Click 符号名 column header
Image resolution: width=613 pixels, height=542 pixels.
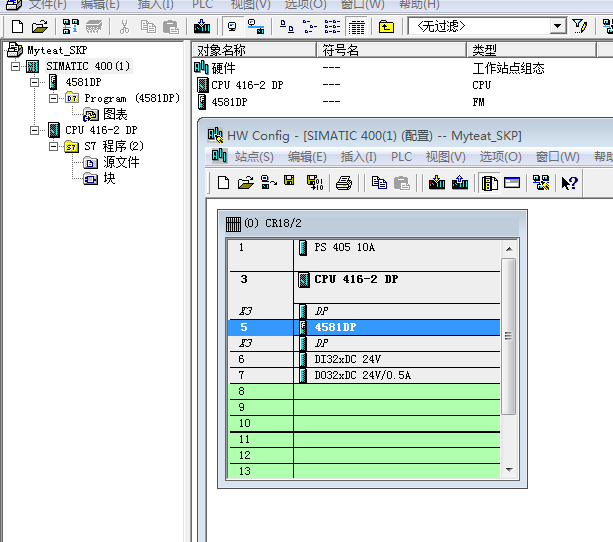391,50
